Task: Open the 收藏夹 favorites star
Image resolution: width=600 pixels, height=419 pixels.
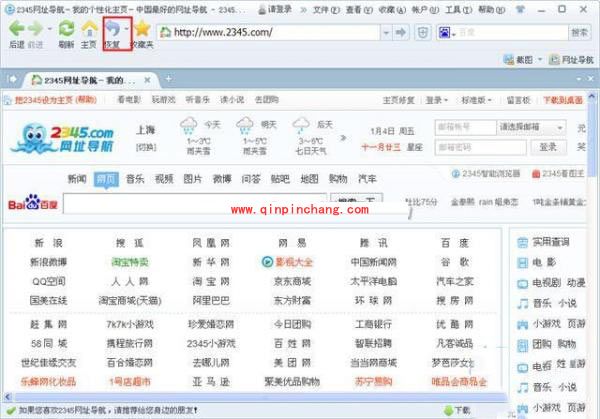Action: point(142,29)
